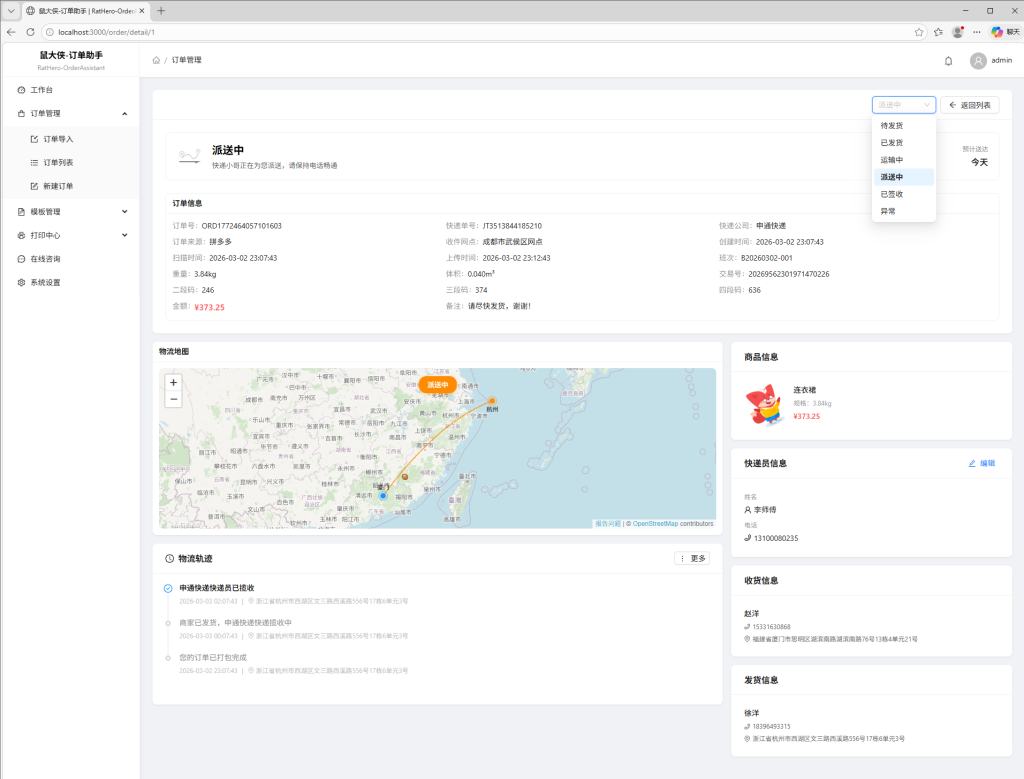Select 异常 status option
The image size is (1024, 779).
click(887, 211)
